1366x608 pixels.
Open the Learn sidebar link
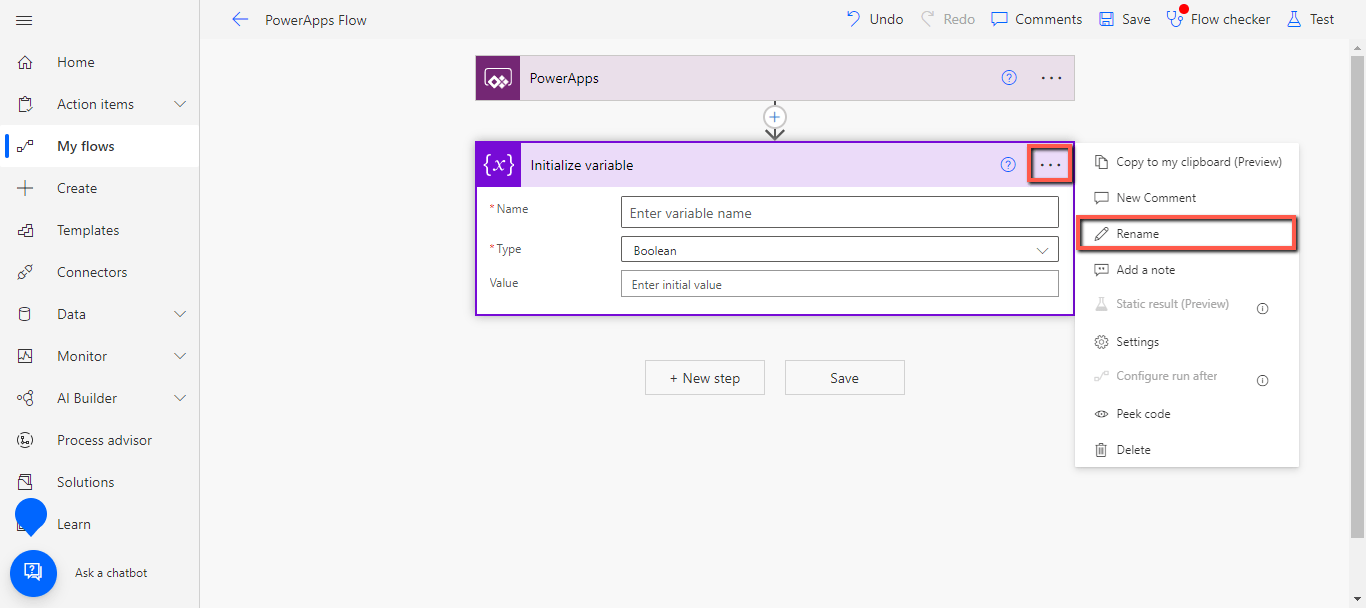[74, 524]
